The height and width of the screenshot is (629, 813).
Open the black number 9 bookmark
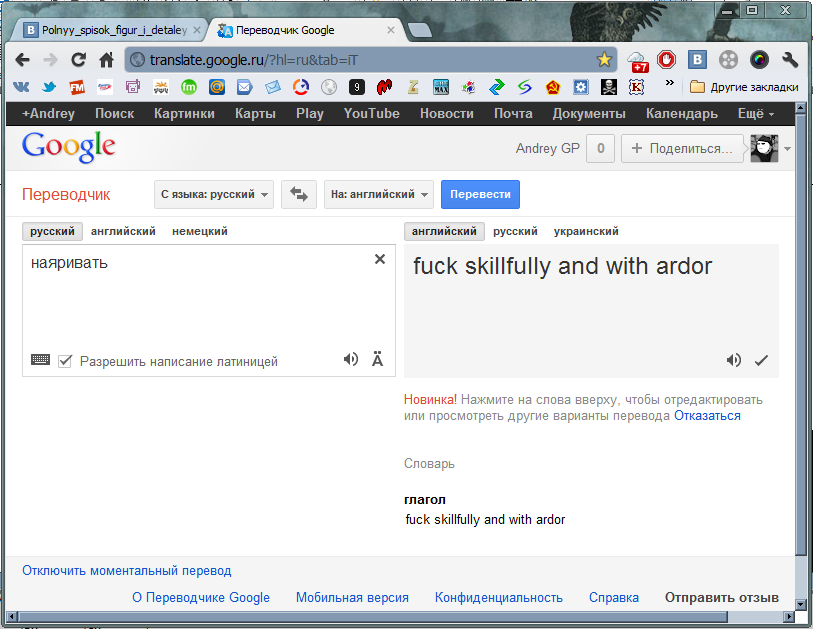point(357,87)
